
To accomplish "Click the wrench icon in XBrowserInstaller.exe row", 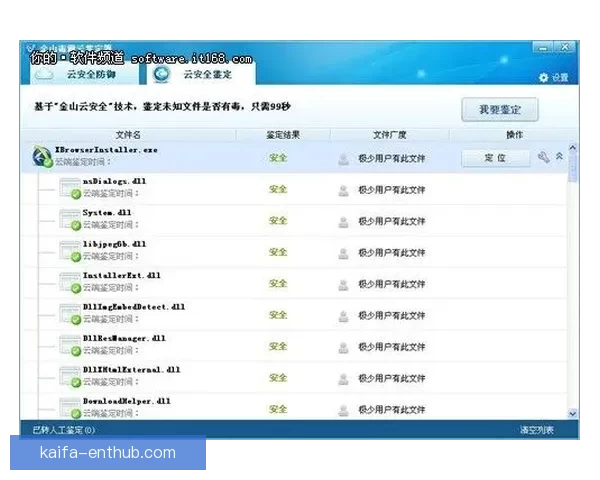I will click(x=543, y=157).
